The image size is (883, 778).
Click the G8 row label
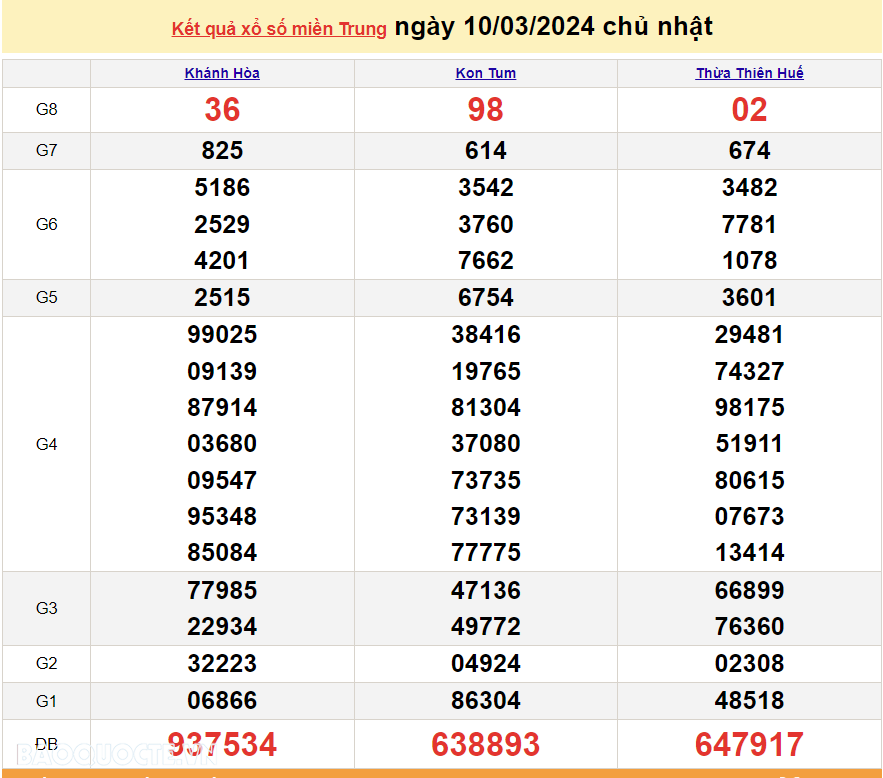click(47, 110)
